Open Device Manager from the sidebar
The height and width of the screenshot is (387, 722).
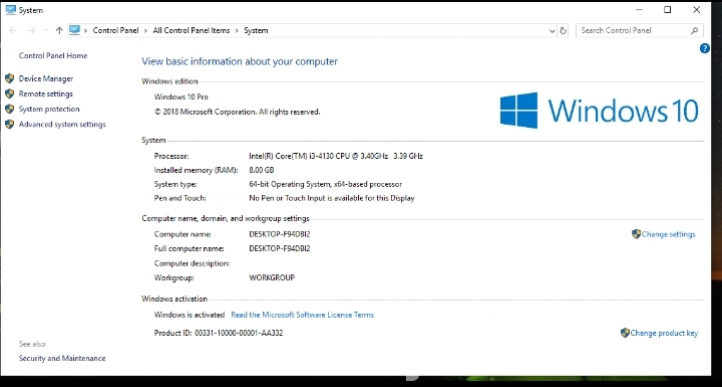(x=46, y=79)
